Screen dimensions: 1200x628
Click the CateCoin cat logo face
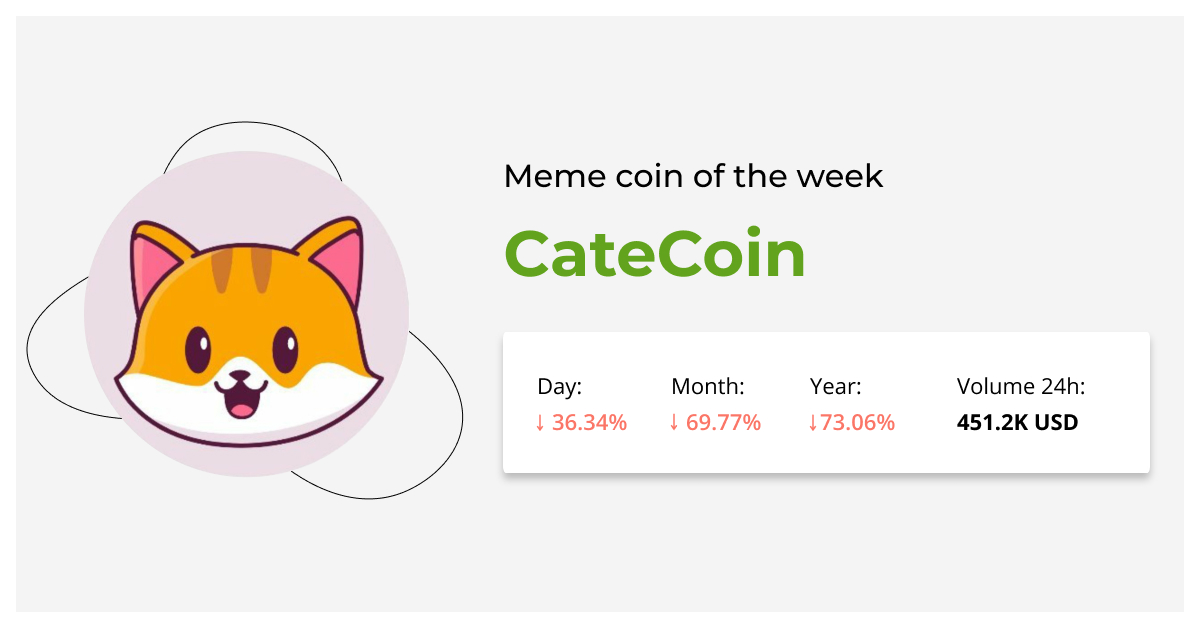(247, 330)
